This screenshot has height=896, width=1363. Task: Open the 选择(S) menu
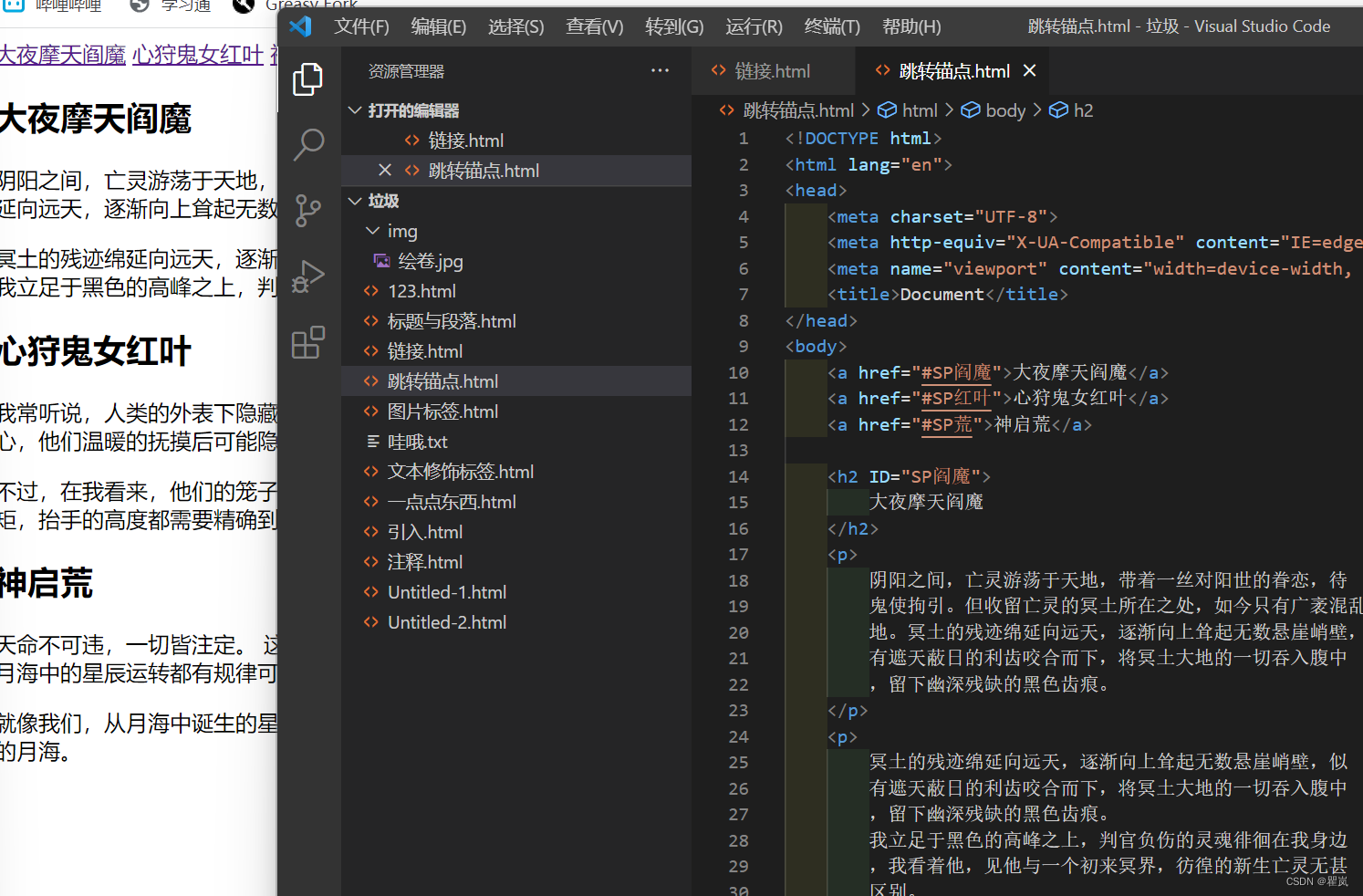pyautogui.click(x=515, y=26)
